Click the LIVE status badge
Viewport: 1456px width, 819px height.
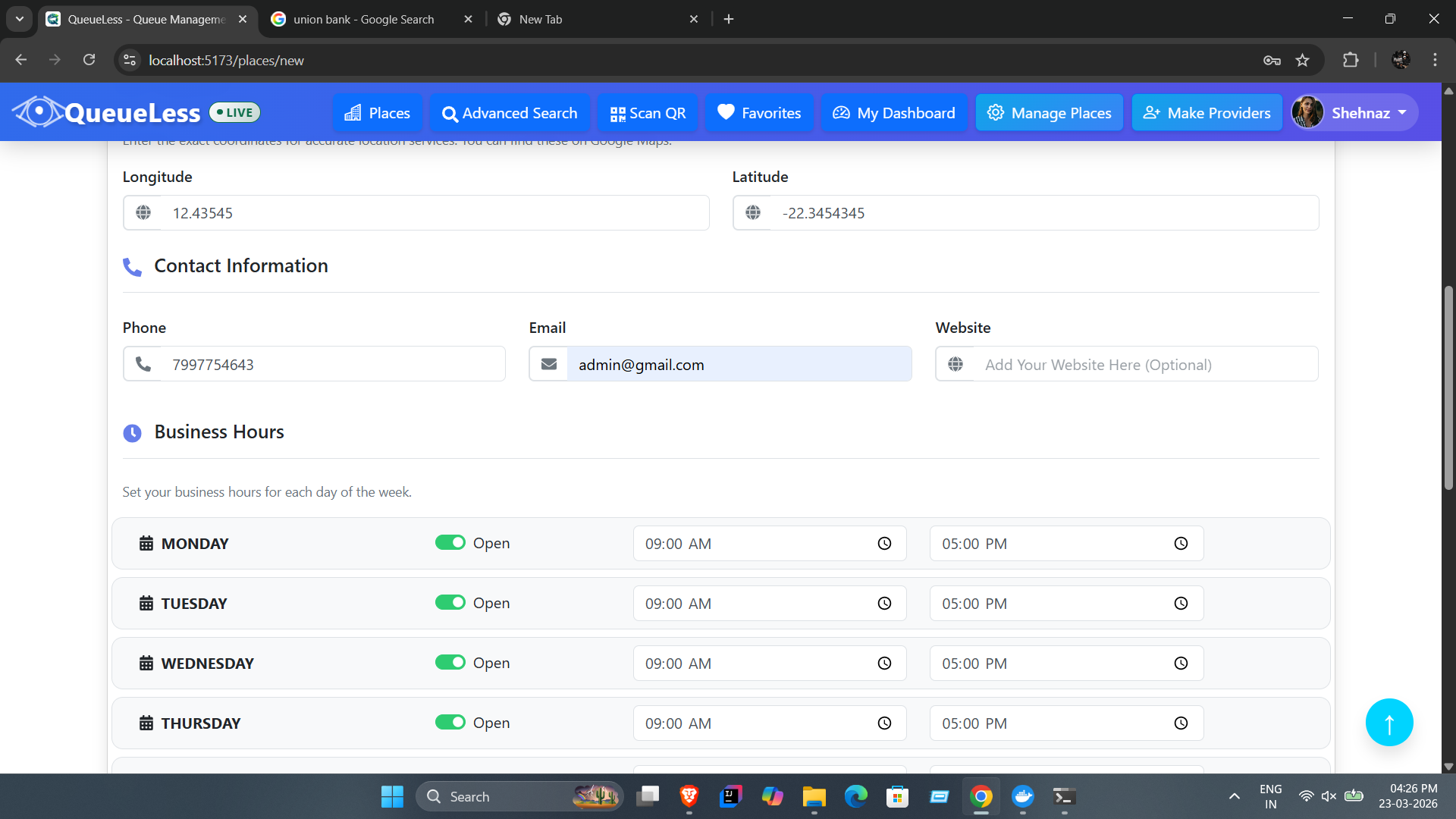(234, 112)
